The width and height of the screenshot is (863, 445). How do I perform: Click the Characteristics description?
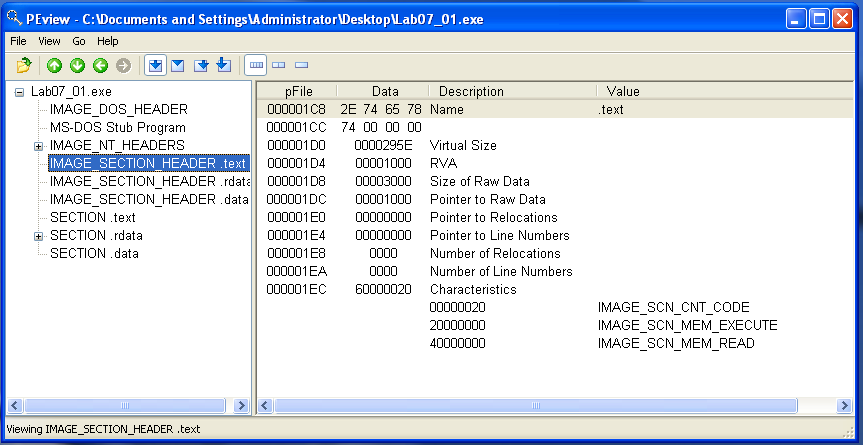[473, 289]
